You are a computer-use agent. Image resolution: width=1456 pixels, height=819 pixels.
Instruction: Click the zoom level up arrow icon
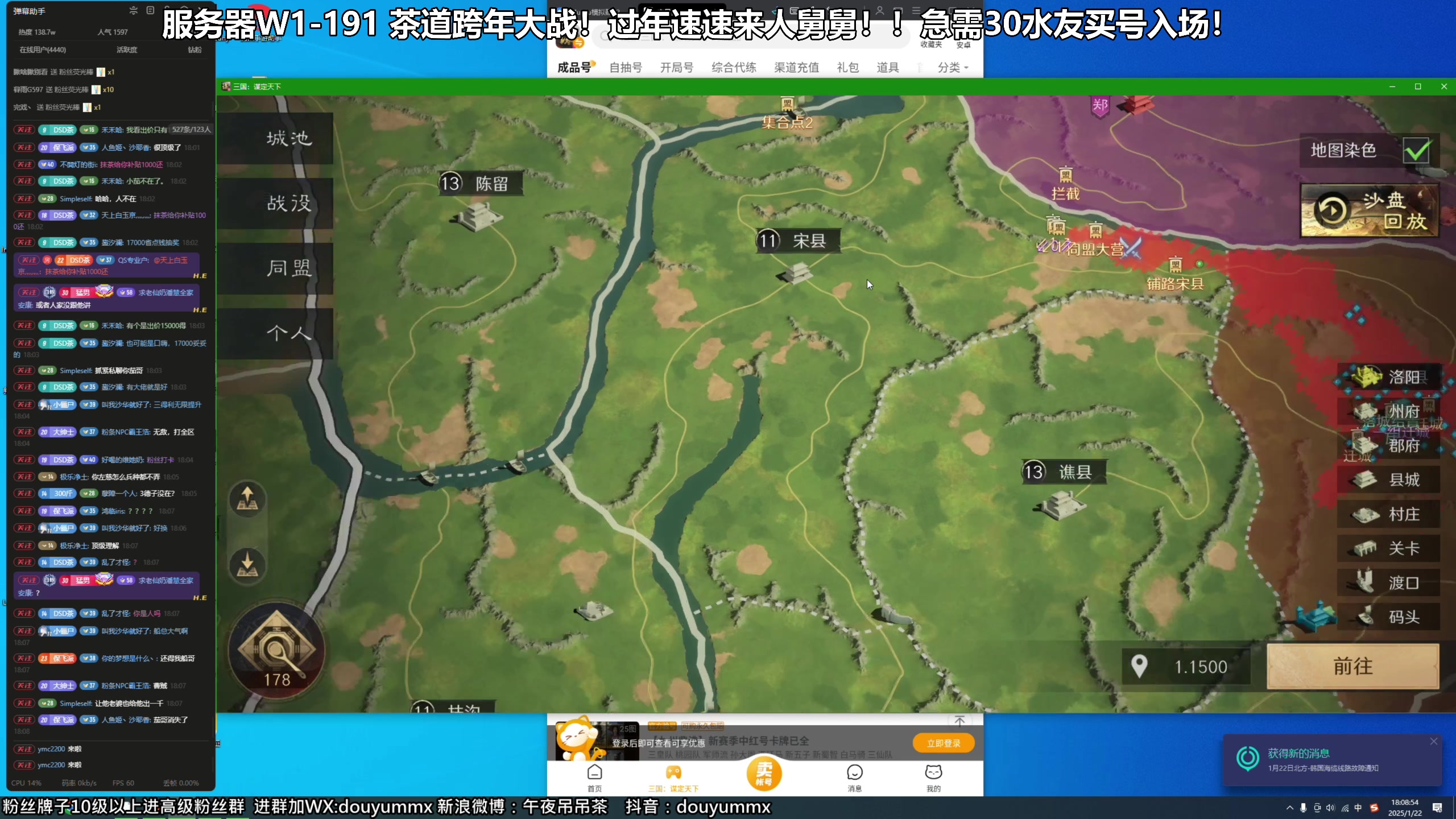[x=247, y=499]
